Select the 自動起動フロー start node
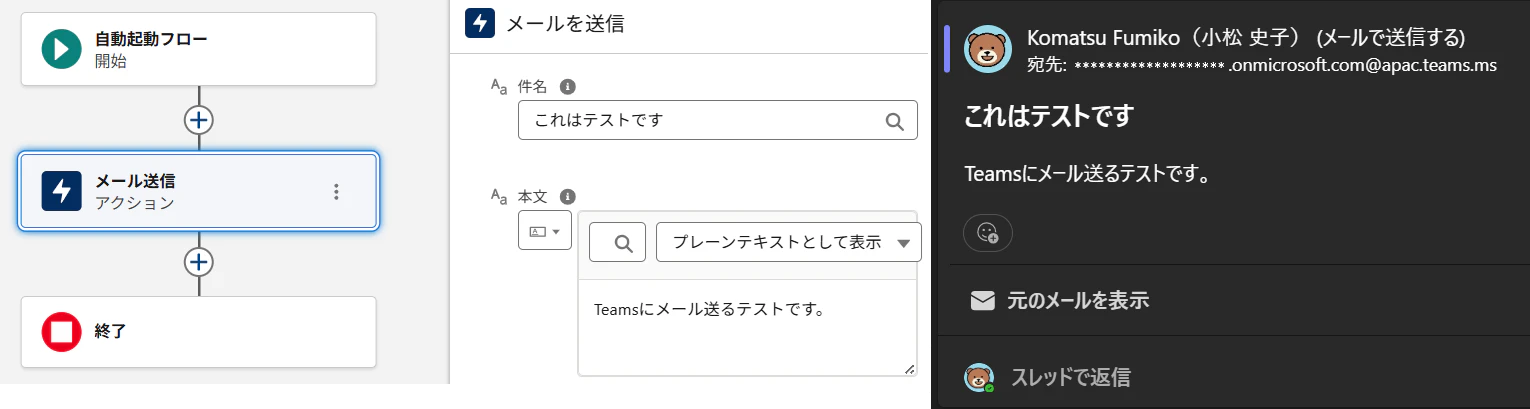Screen dimensions: 1530x409 pos(198,50)
